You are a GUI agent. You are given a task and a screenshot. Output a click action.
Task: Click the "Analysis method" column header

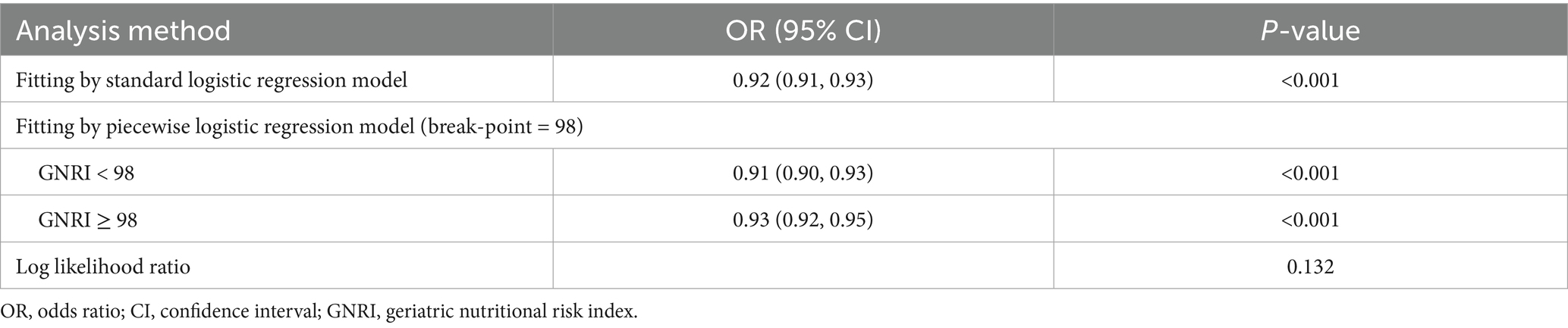(123, 31)
